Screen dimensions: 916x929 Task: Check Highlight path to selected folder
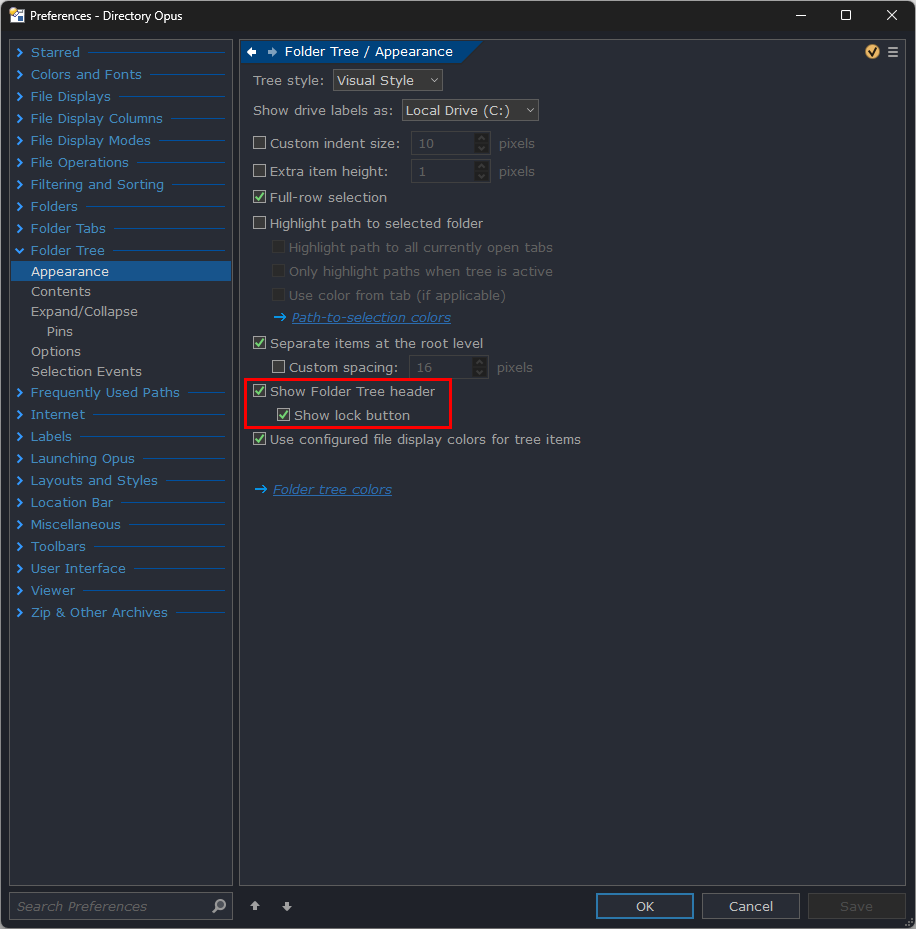coord(260,223)
